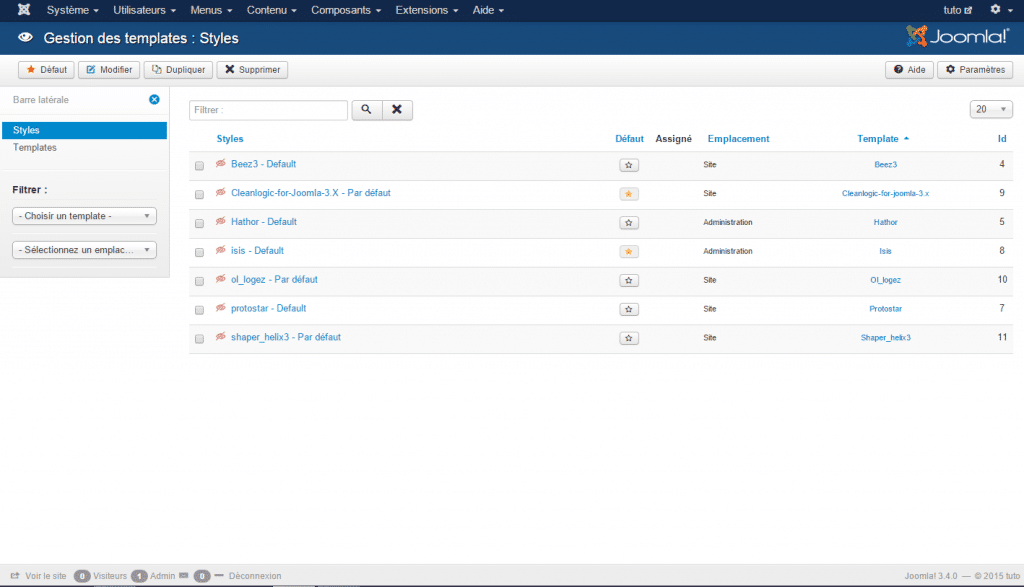The width and height of the screenshot is (1024, 587).
Task: Open the gear settings menu at top right
Action: [999, 10]
